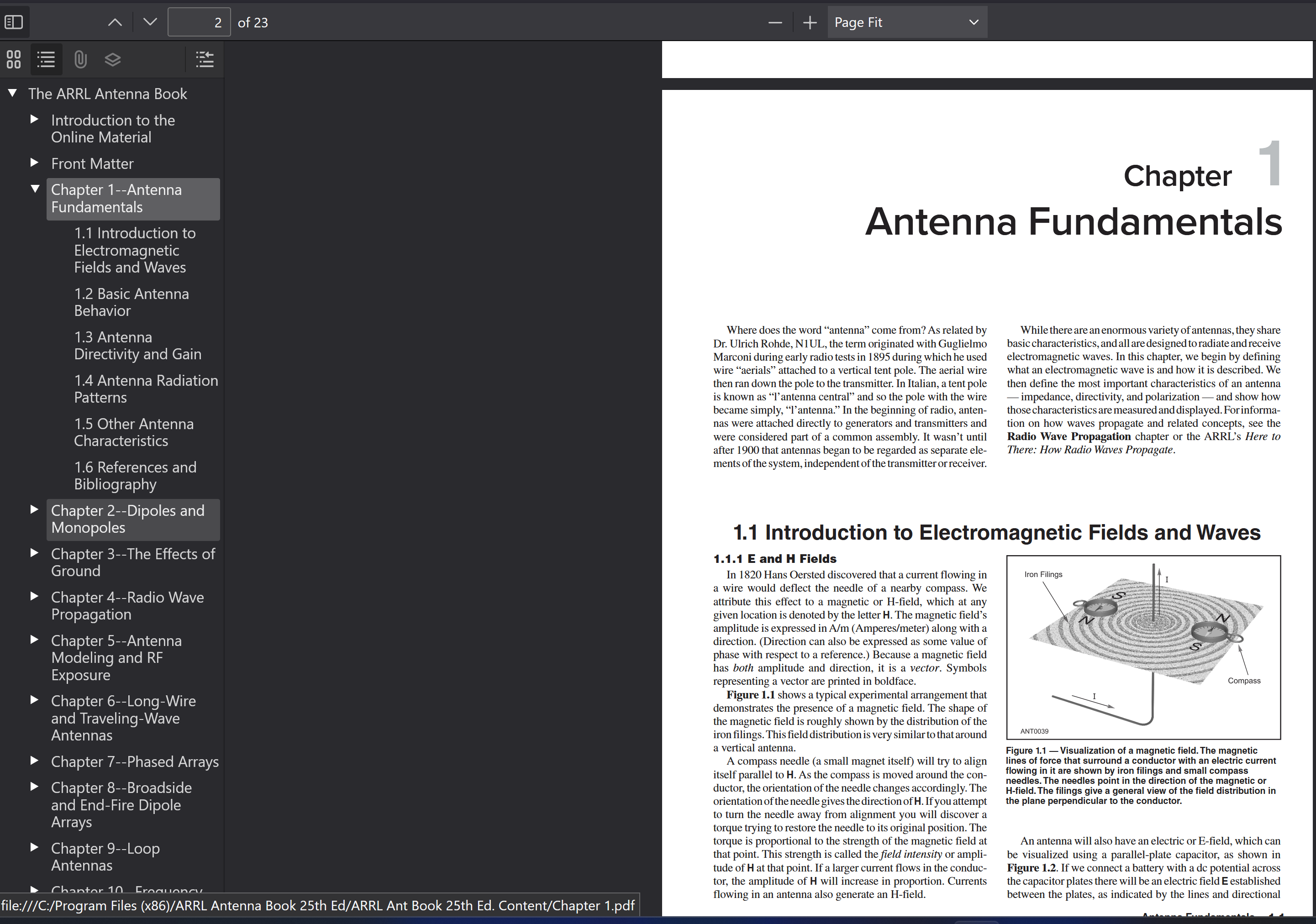
Task: Open 1.2 Basic Antenna Behavior section
Action: click(x=131, y=302)
